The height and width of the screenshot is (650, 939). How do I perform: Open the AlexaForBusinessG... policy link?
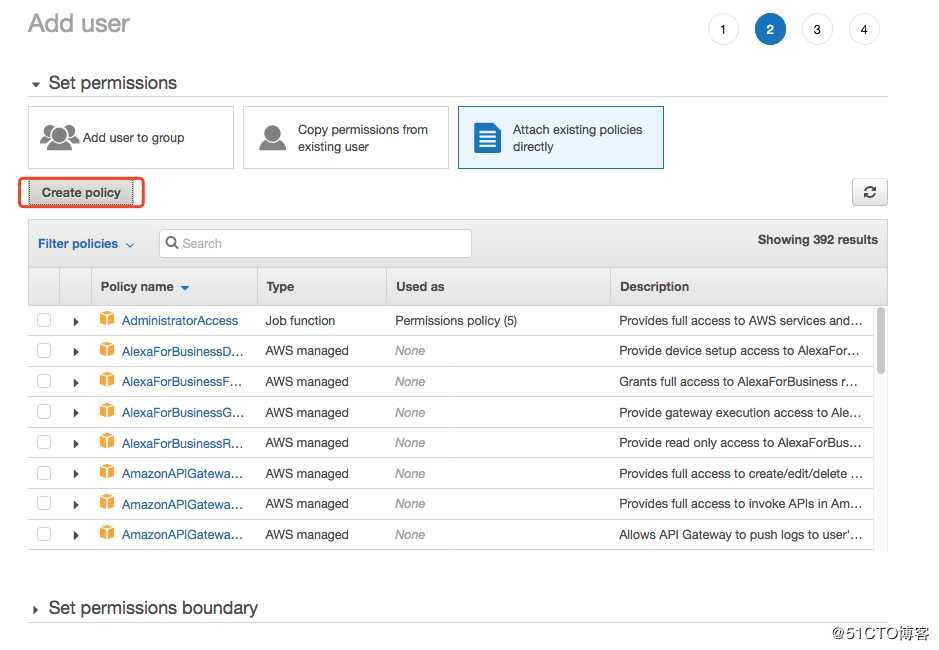[183, 413]
